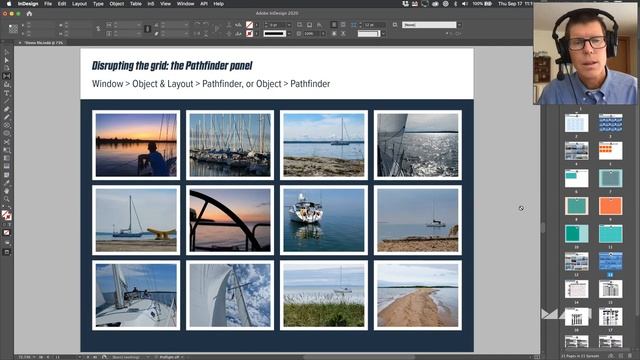Open the fill swatch dropdown arrow
This screenshot has width=640, height=360.
pyautogui.click(x=256, y=25)
